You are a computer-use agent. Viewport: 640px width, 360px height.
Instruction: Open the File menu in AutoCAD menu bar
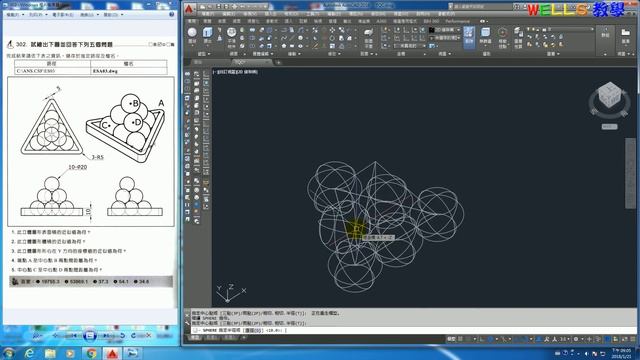point(208,14)
